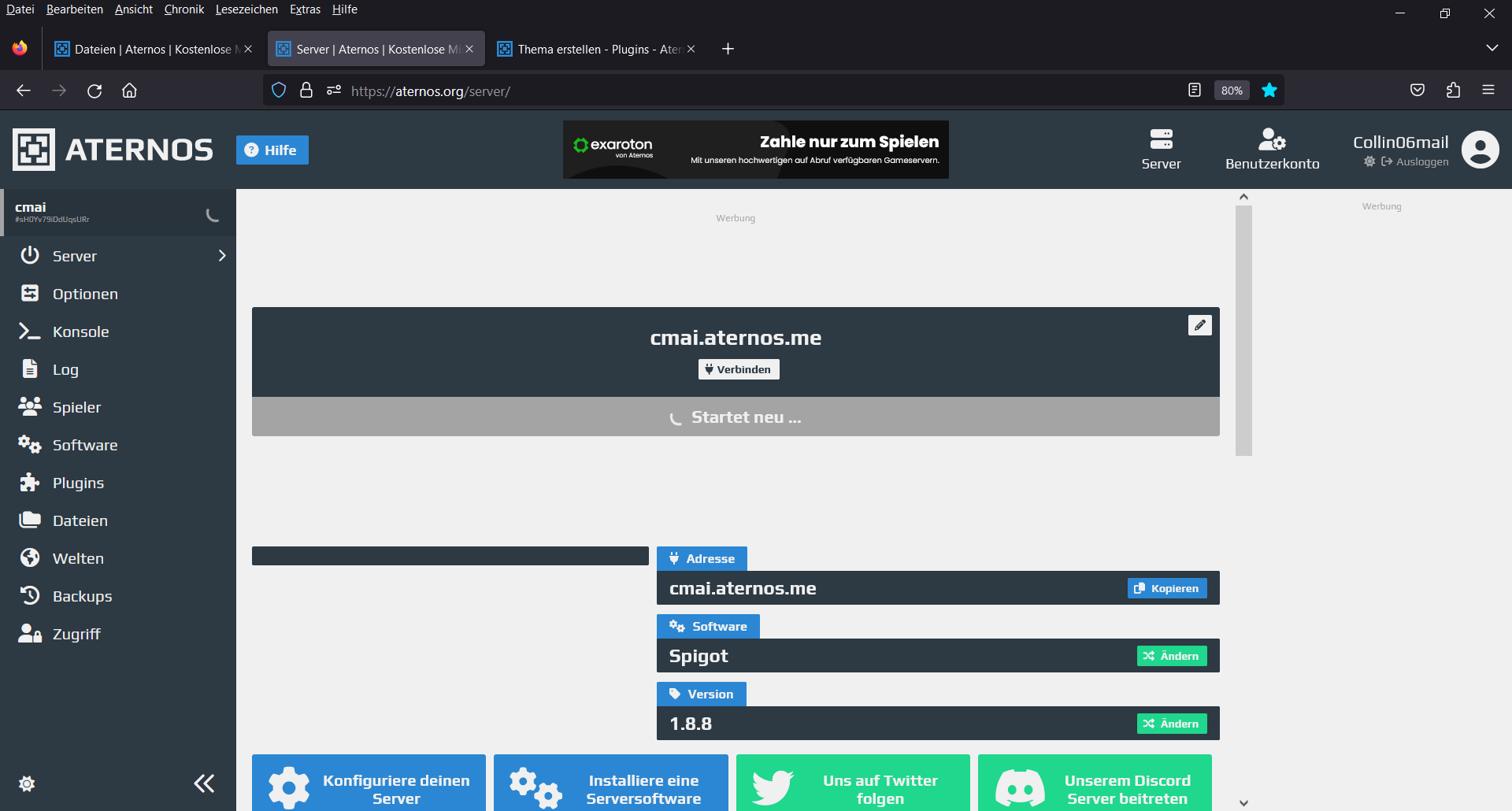1512x811 pixels.
Task: Open the Datei menu
Action: pos(20,9)
